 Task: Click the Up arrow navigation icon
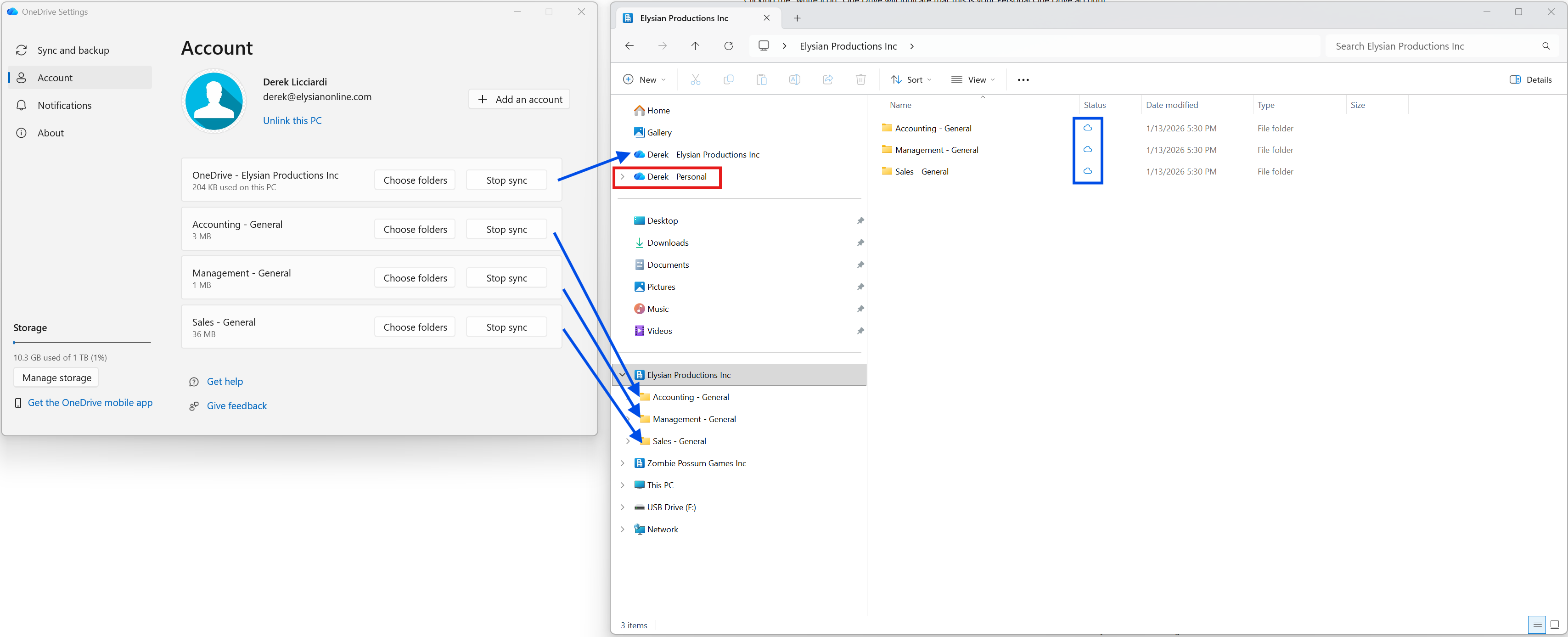click(695, 46)
